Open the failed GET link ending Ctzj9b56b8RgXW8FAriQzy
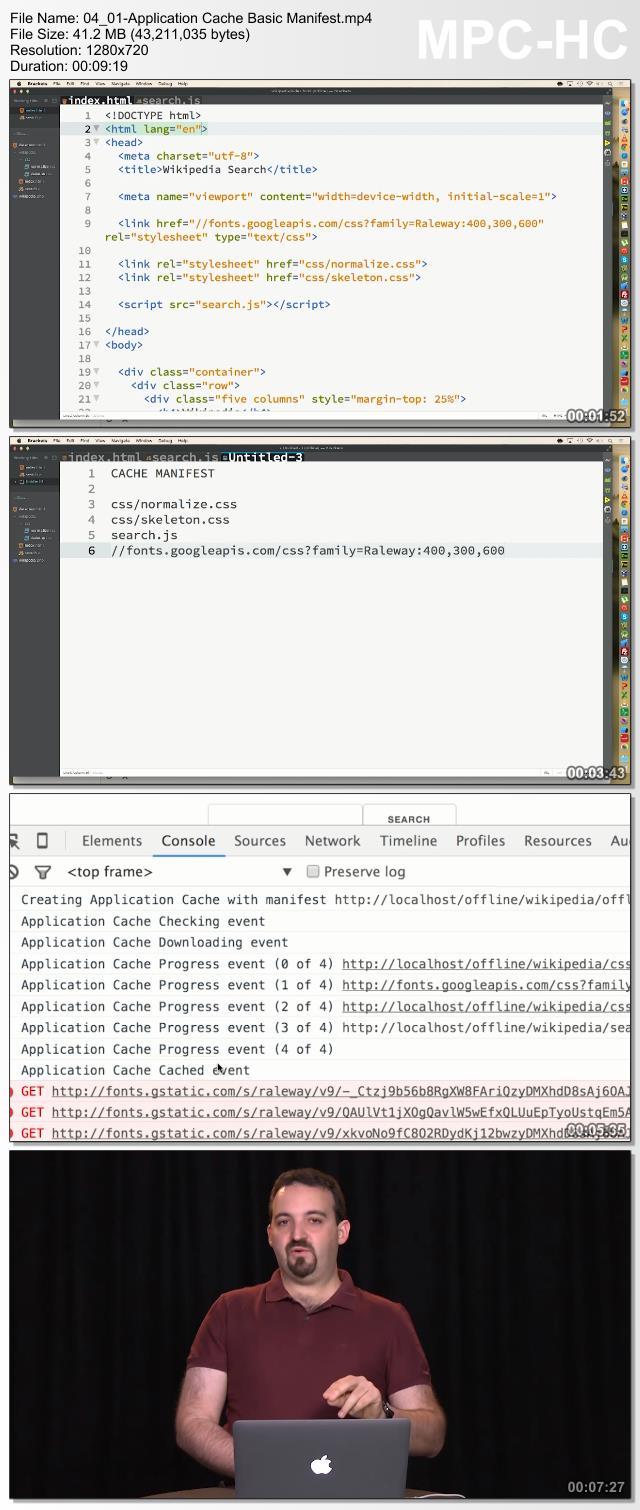The width and height of the screenshot is (640, 1510). [341, 1091]
